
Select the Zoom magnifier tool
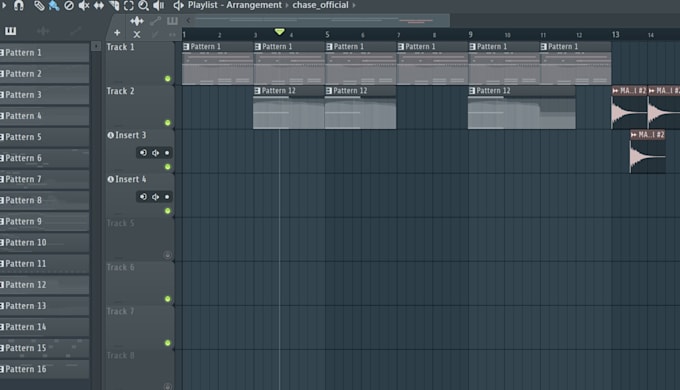(143, 6)
